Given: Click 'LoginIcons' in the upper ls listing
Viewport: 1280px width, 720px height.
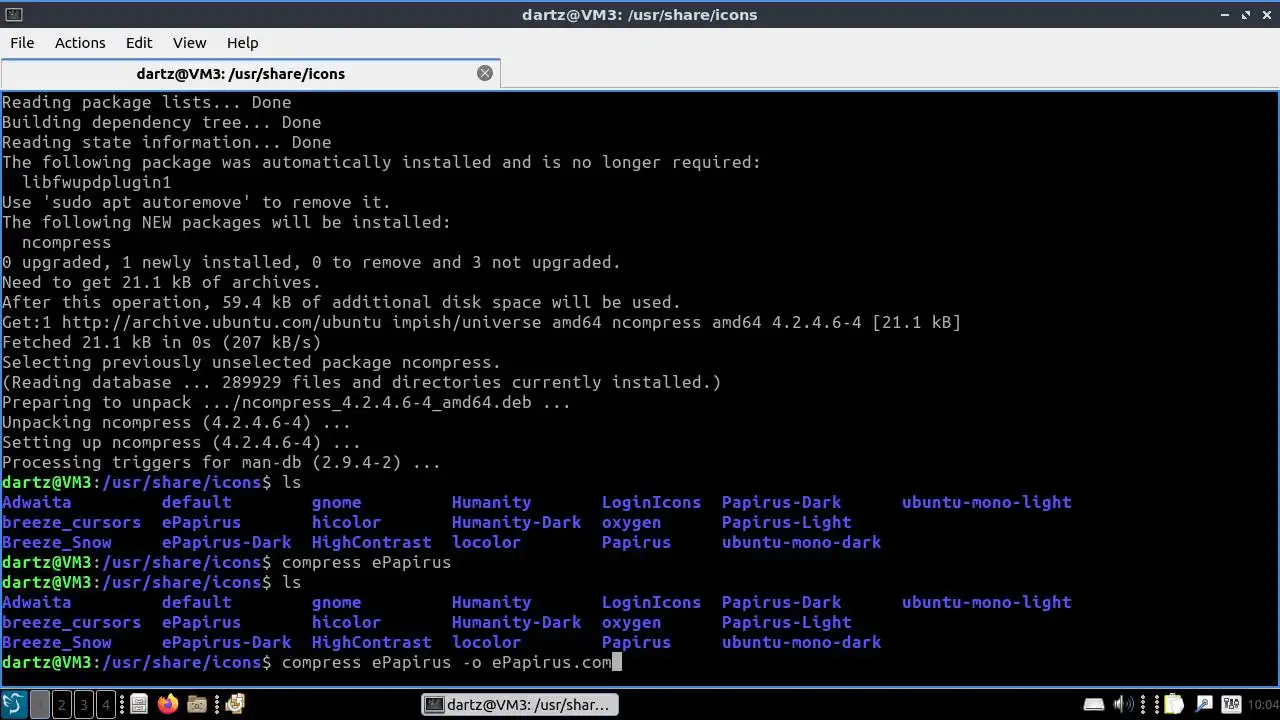Looking at the screenshot, I should 651,502.
